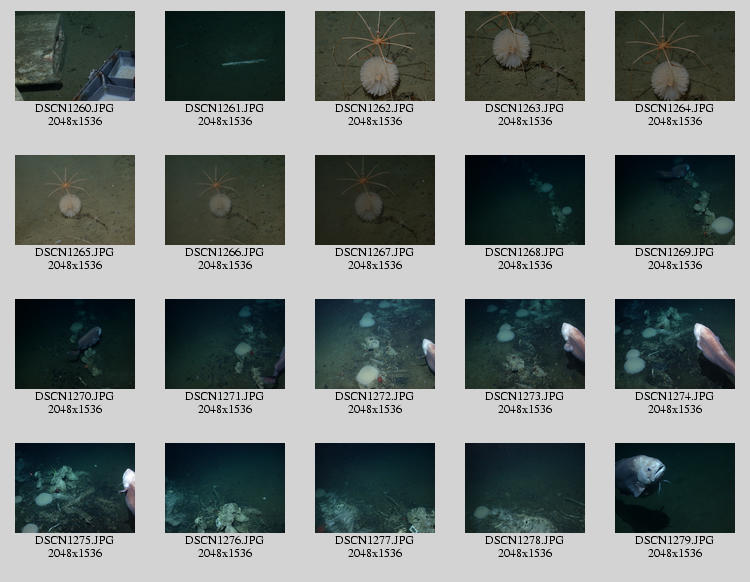The image size is (750, 582).
Task: Open DSCN1279.JPG fish close-up thumbnail
Action: [675, 488]
